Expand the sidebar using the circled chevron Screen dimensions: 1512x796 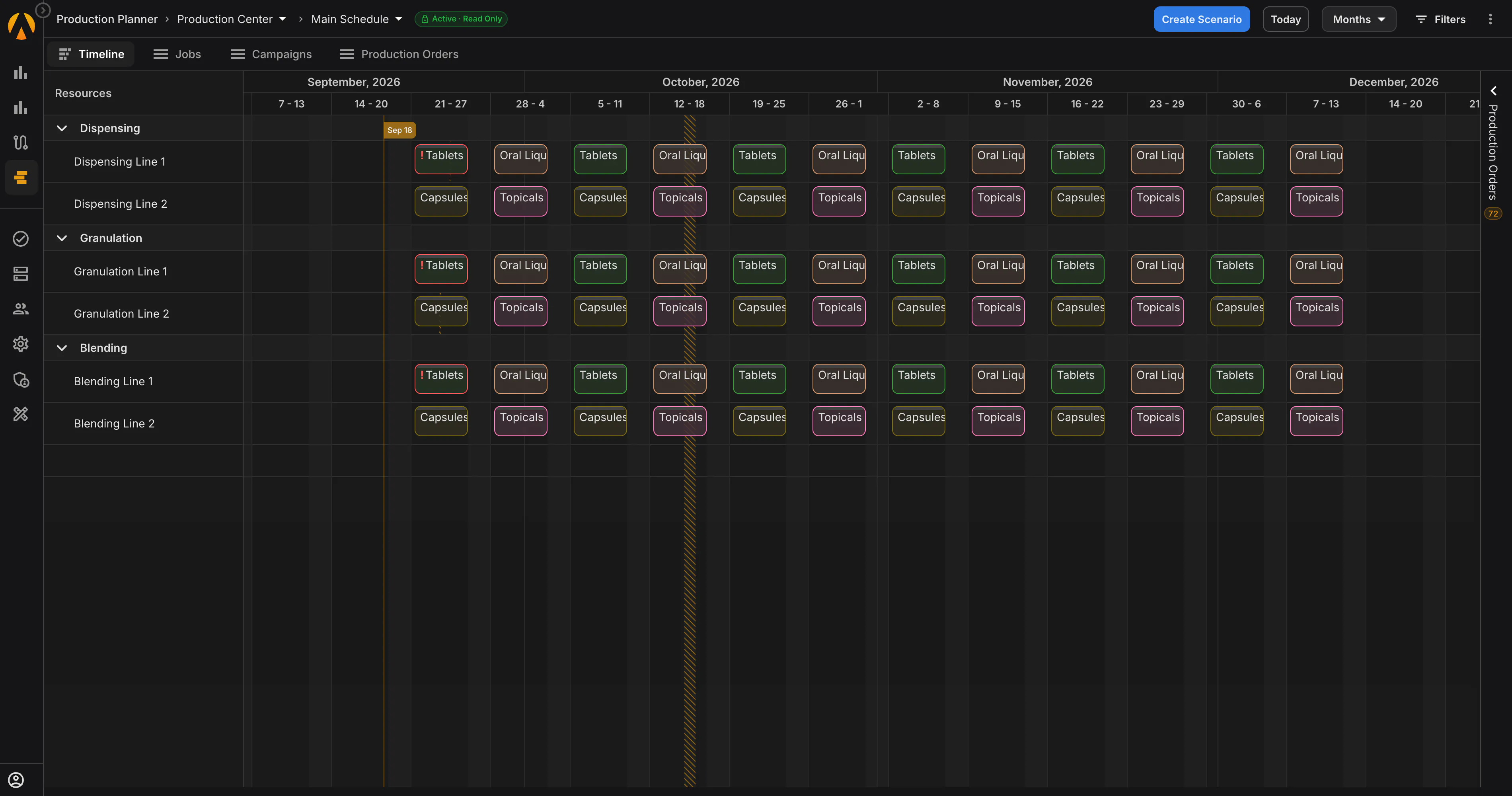pyautogui.click(x=43, y=10)
